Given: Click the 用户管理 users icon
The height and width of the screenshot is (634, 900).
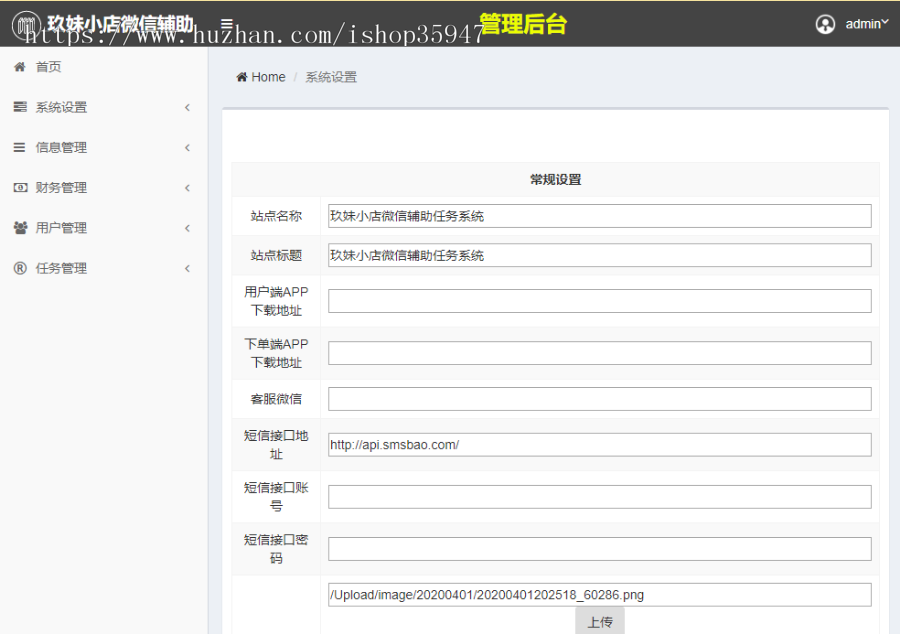Looking at the screenshot, I should 19,228.
